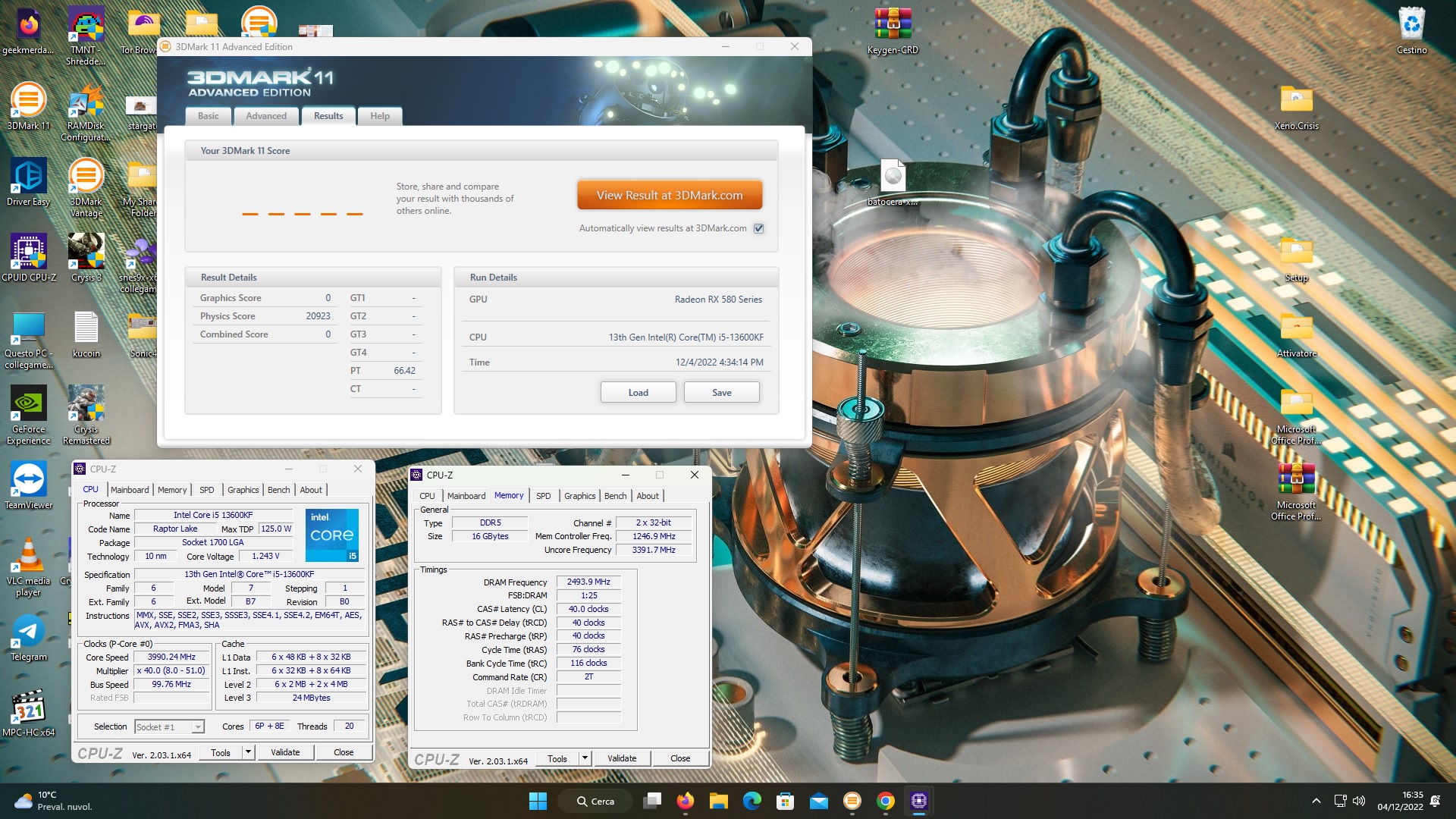Launch the Telegram desktop shortcut
The height and width of the screenshot is (819, 1456).
click(28, 637)
